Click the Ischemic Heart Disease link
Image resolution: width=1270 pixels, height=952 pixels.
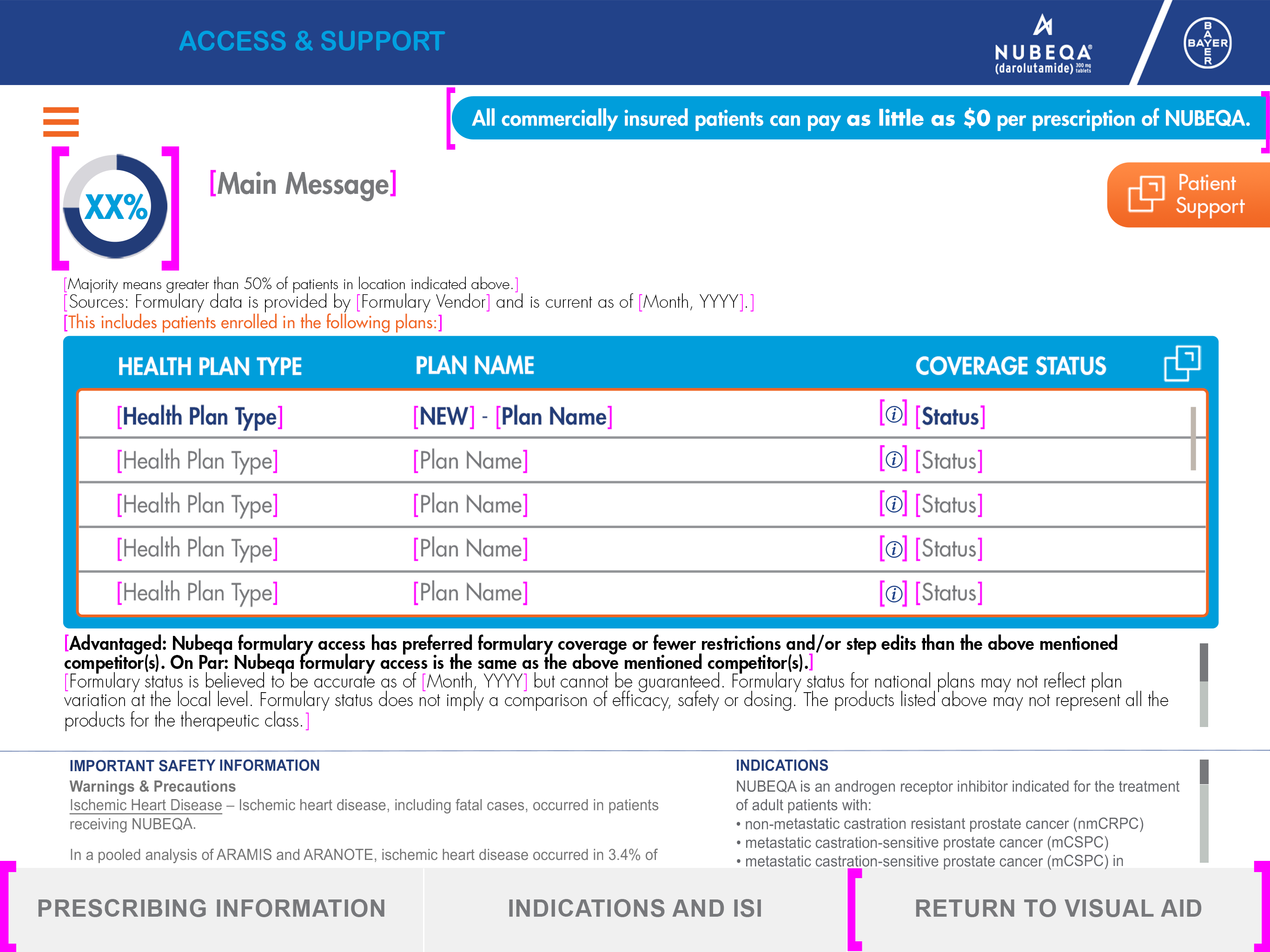click(146, 805)
